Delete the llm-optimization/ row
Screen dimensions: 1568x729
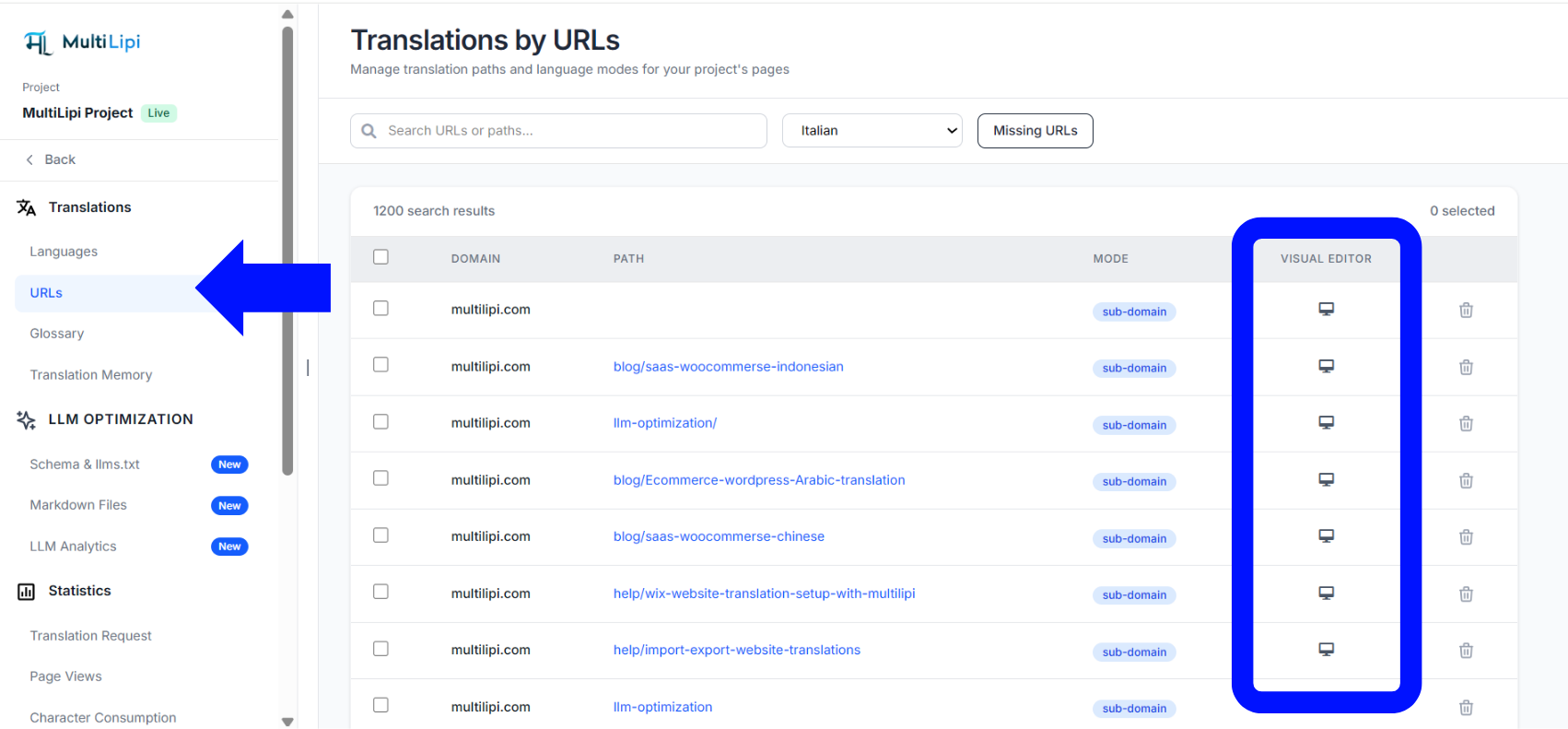[x=1466, y=424]
